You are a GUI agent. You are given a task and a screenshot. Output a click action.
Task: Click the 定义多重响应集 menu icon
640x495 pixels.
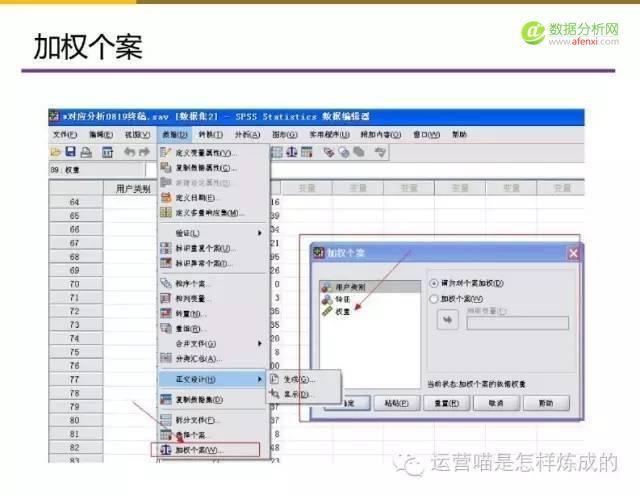coord(166,212)
